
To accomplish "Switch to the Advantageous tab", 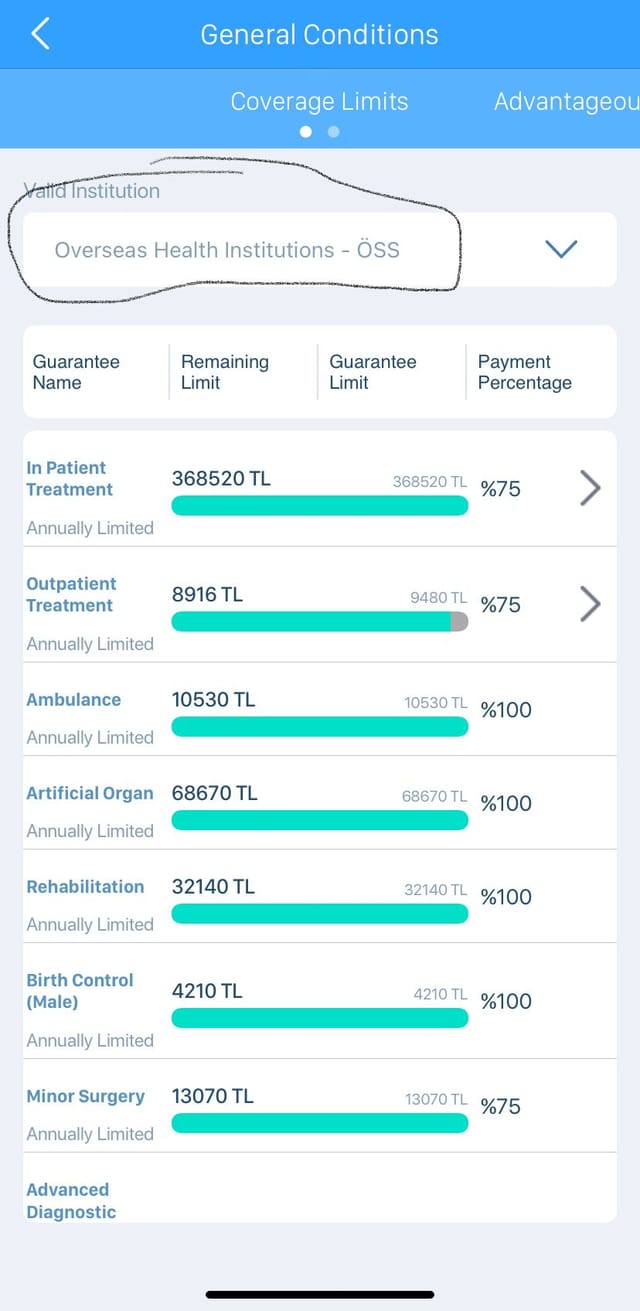I will pos(566,102).
